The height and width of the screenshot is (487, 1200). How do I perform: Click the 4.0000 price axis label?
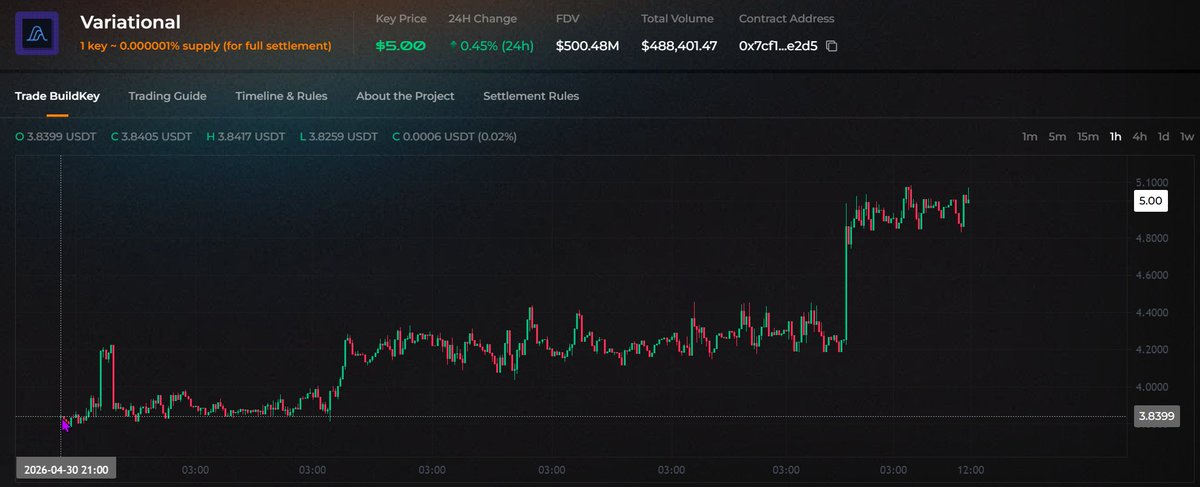pyautogui.click(x=1153, y=386)
